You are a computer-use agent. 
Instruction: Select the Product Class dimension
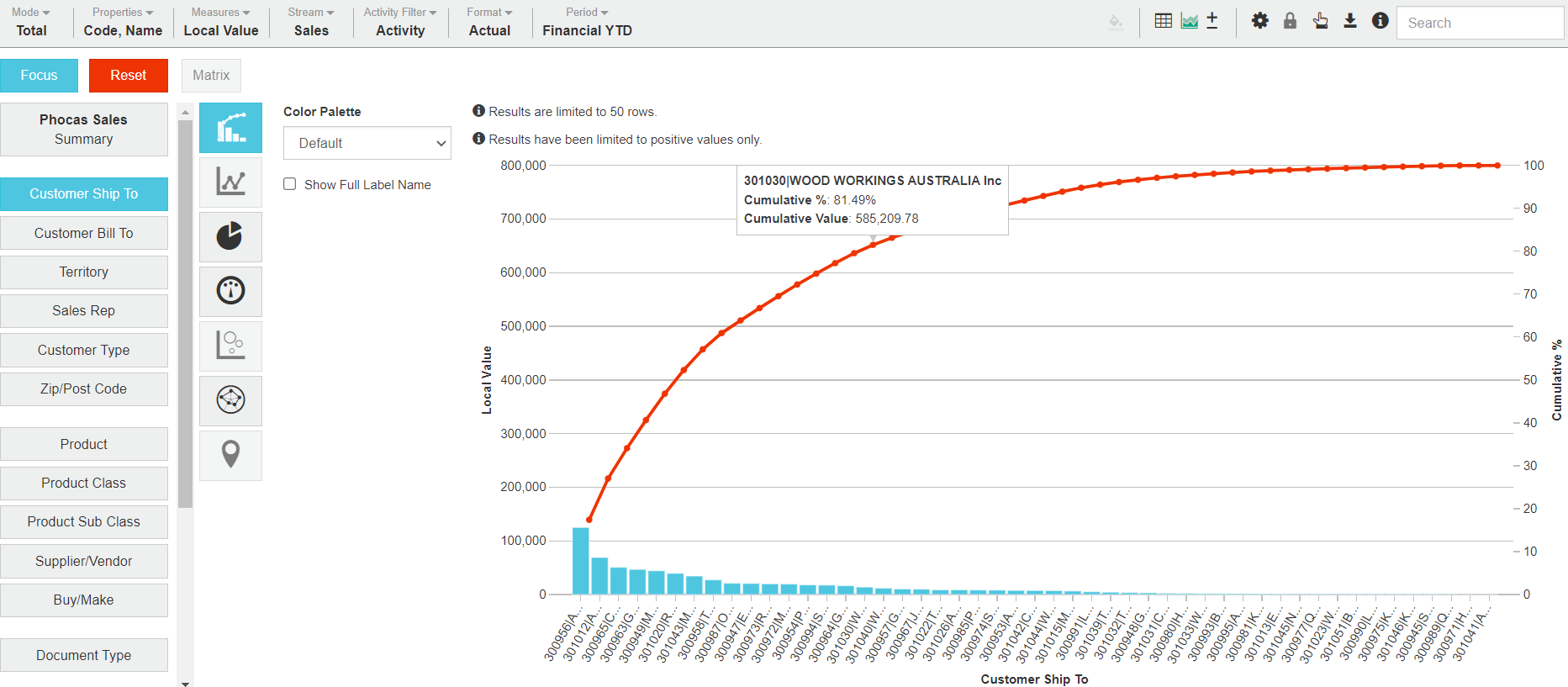(84, 483)
